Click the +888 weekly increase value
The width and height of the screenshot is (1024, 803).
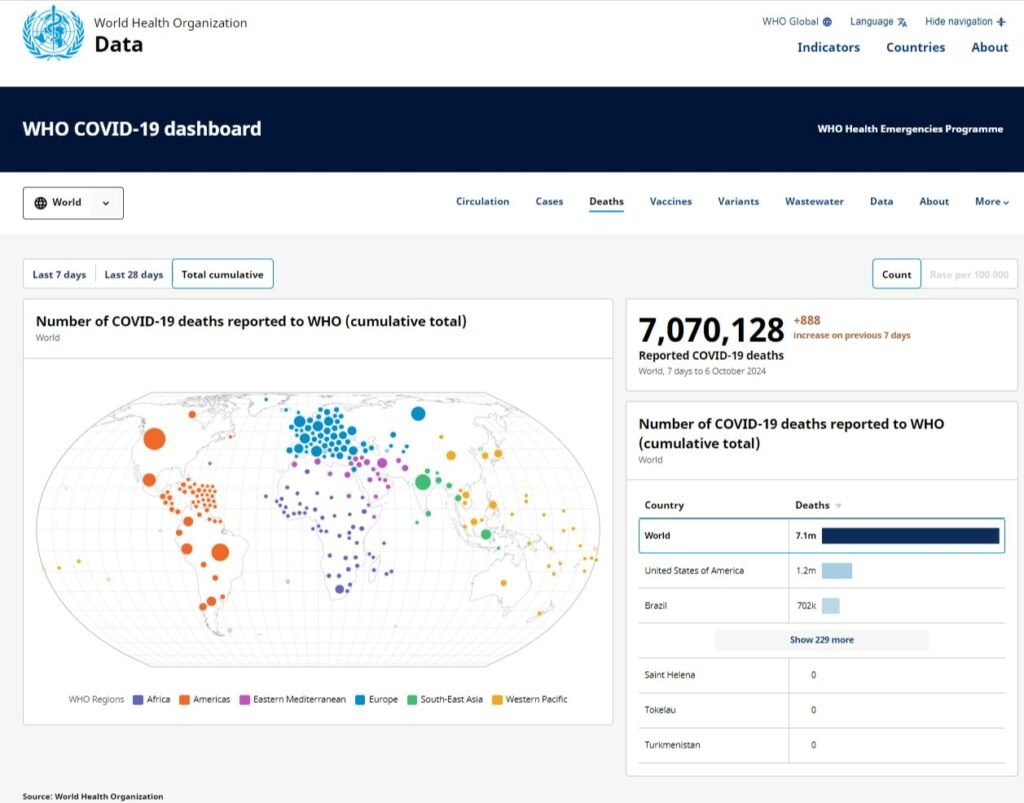tap(807, 321)
